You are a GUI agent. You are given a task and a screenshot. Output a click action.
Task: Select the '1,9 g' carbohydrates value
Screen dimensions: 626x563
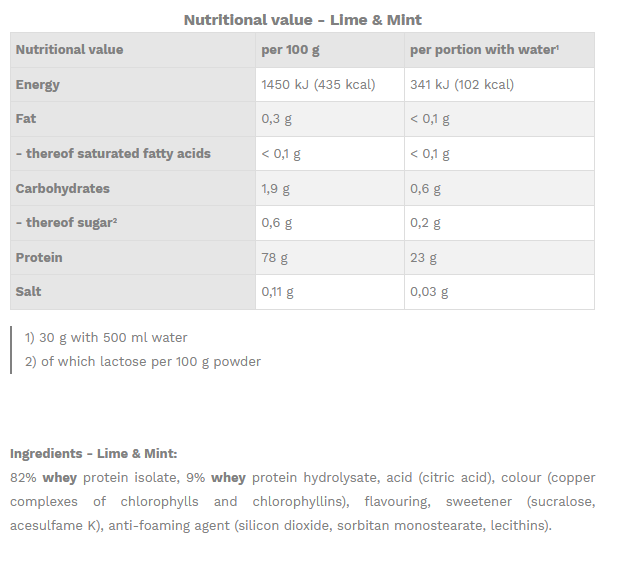pyautogui.click(x=276, y=189)
